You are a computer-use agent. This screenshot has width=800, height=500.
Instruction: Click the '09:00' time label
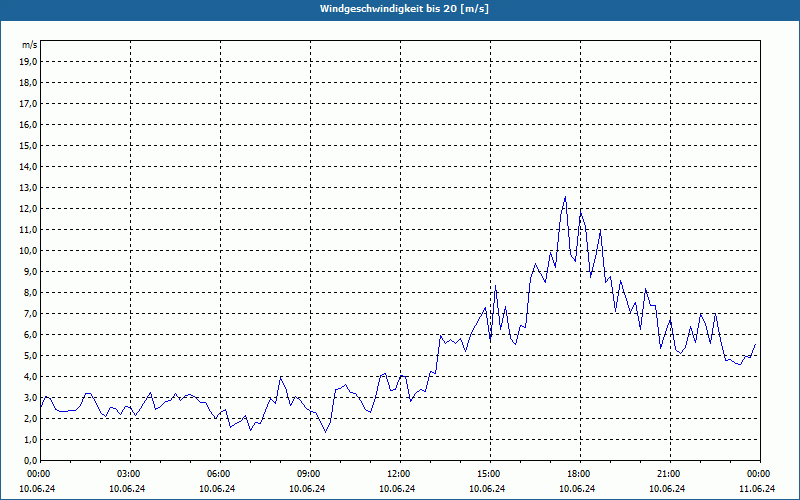tap(307, 474)
